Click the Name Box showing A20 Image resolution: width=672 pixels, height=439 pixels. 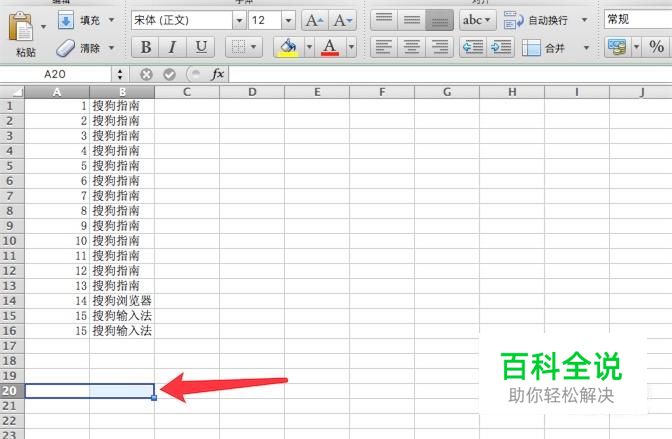pyautogui.click(x=55, y=75)
